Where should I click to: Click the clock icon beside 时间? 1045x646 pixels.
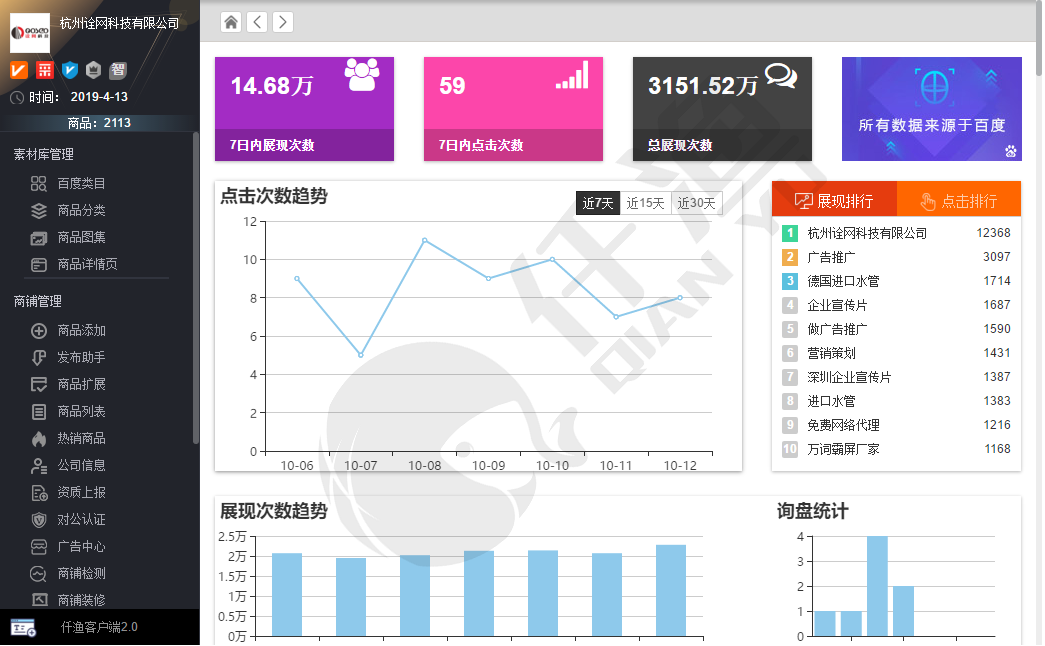click(17, 97)
